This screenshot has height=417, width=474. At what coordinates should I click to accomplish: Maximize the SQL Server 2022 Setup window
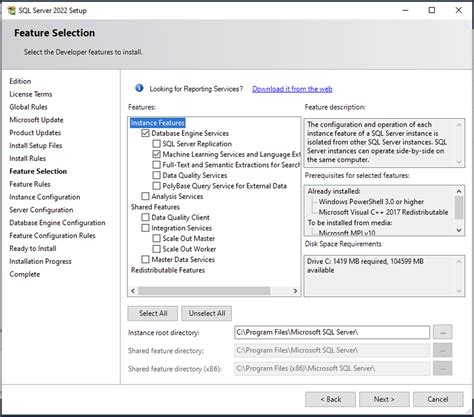coord(432,10)
